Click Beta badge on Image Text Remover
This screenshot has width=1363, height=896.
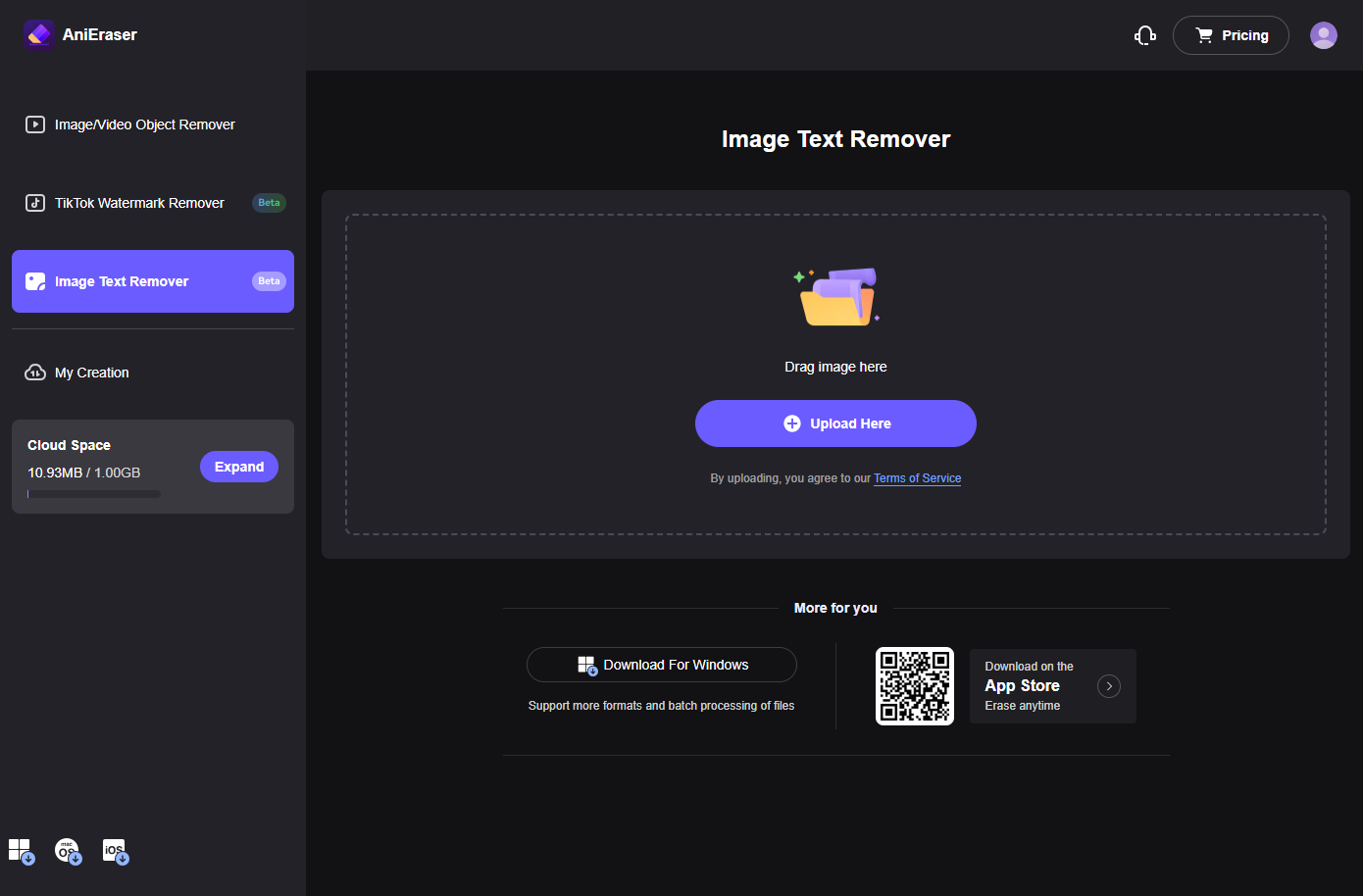269,281
